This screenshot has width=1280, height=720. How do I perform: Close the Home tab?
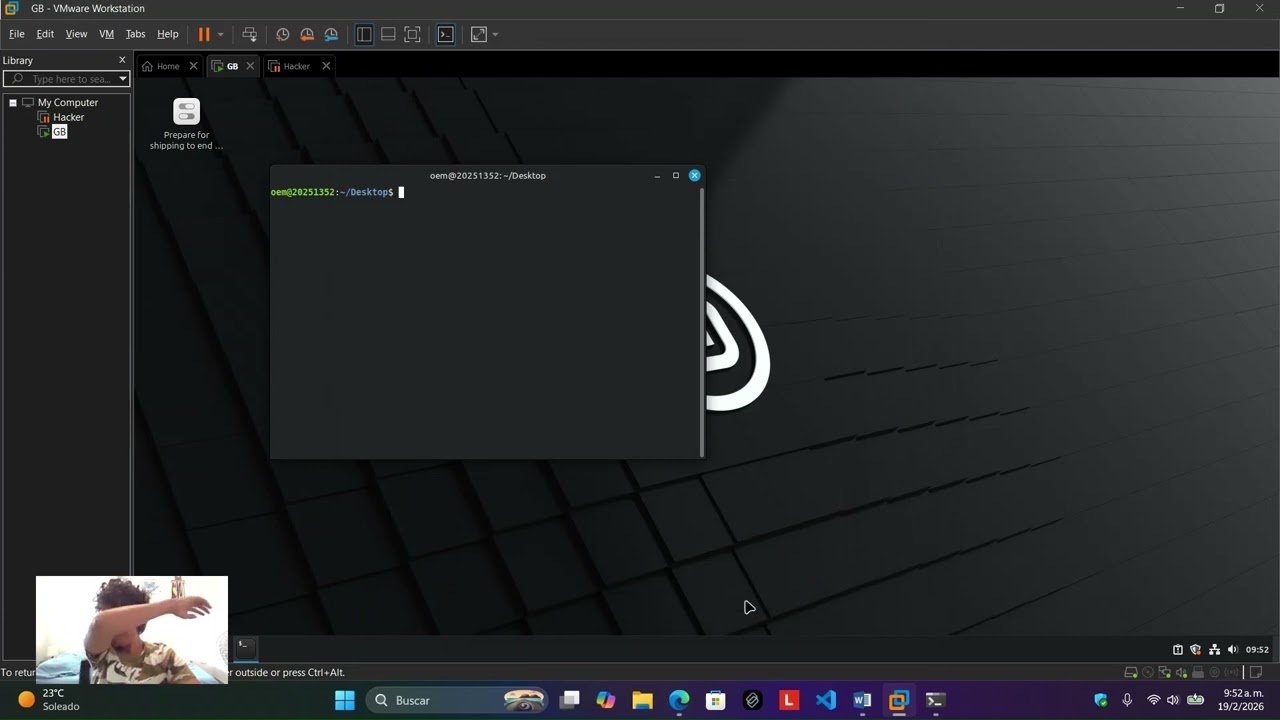click(193, 66)
